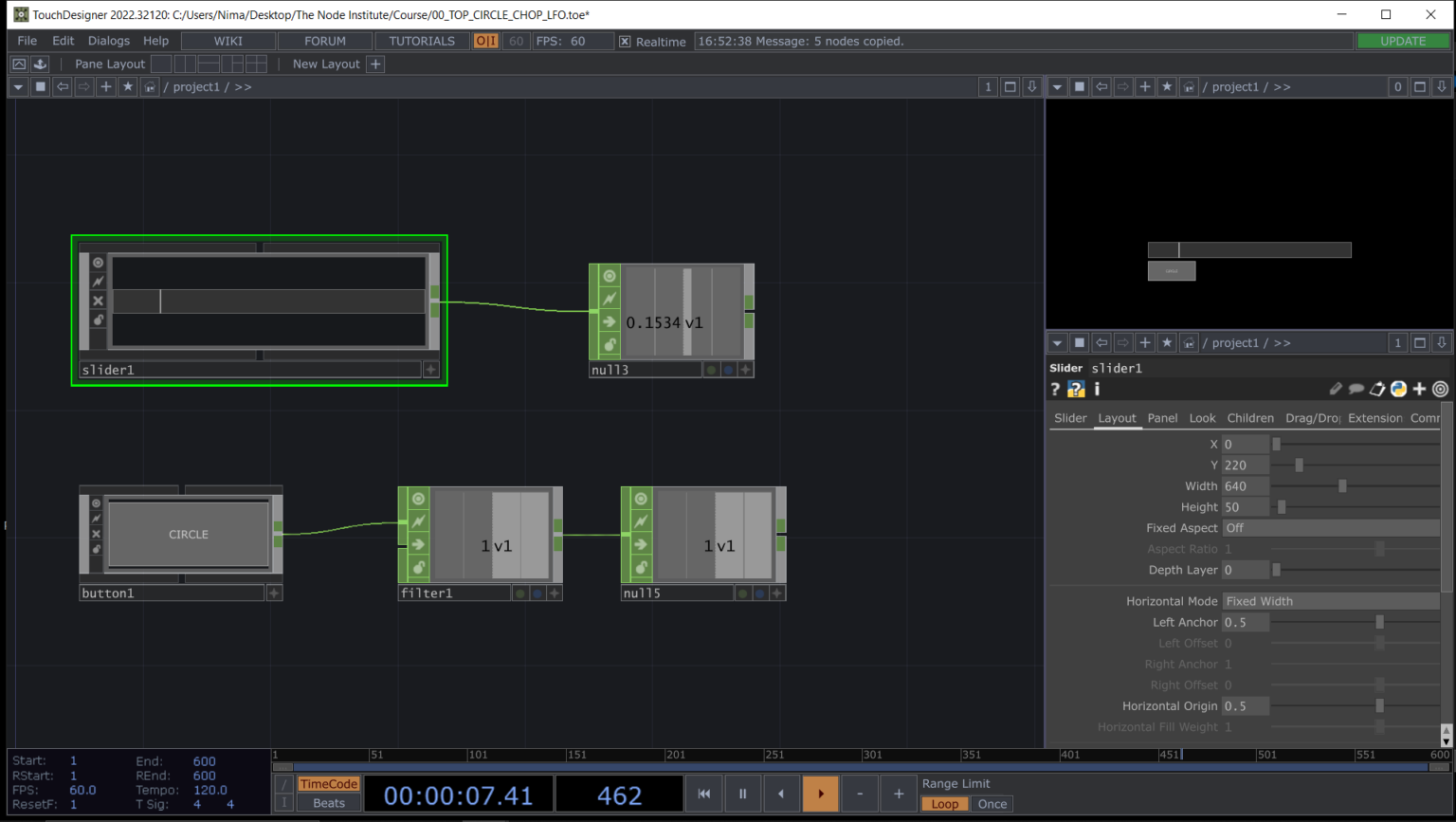Click the current frame field showing 462
The width and height of the screenshot is (1456, 822).
[x=619, y=794]
